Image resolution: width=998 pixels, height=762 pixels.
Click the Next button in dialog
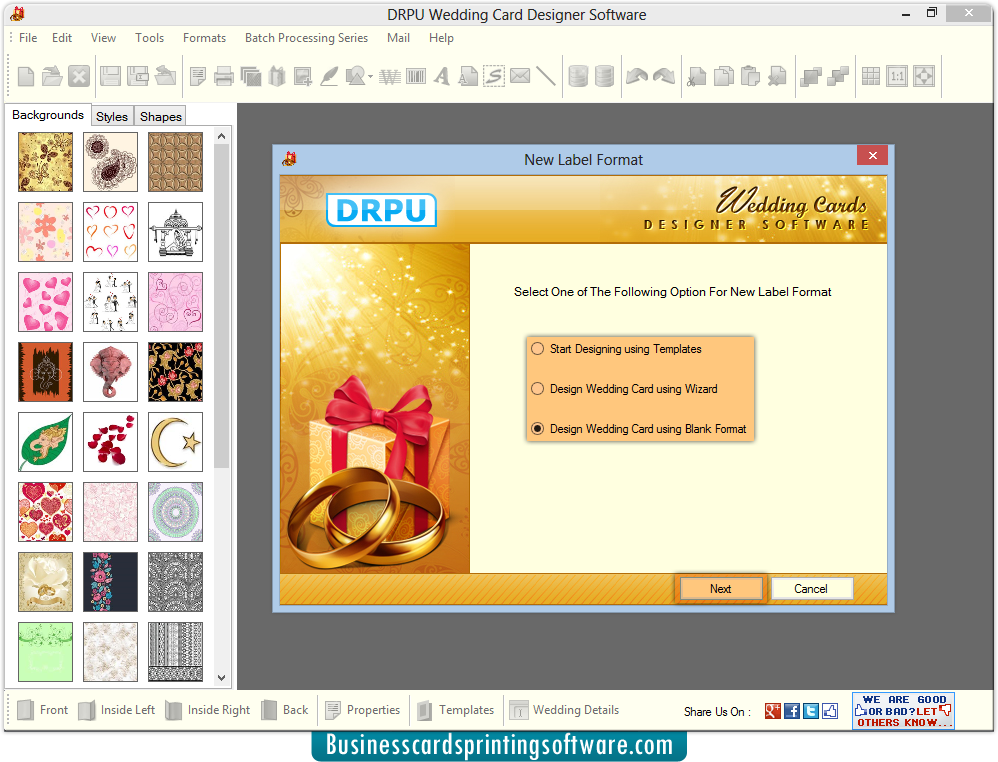[x=720, y=589]
